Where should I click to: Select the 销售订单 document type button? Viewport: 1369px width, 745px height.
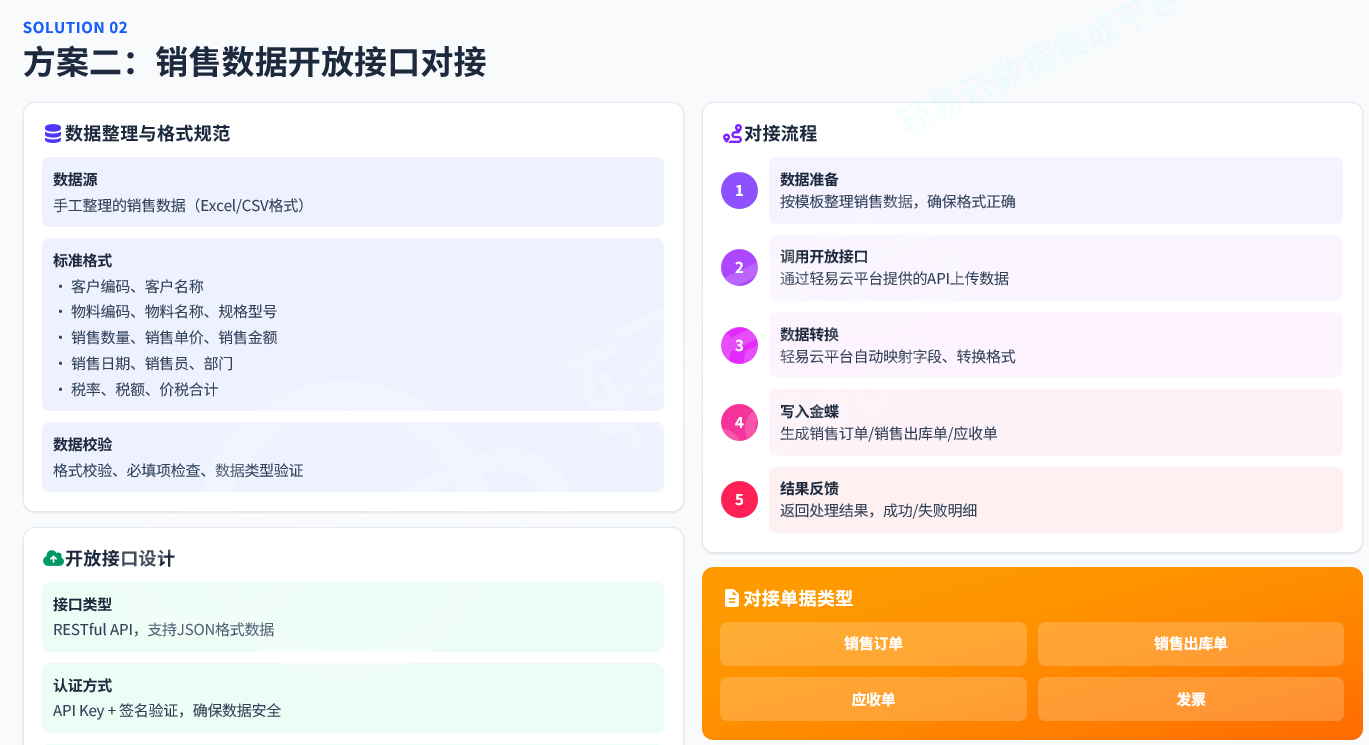[x=873, y=644]
